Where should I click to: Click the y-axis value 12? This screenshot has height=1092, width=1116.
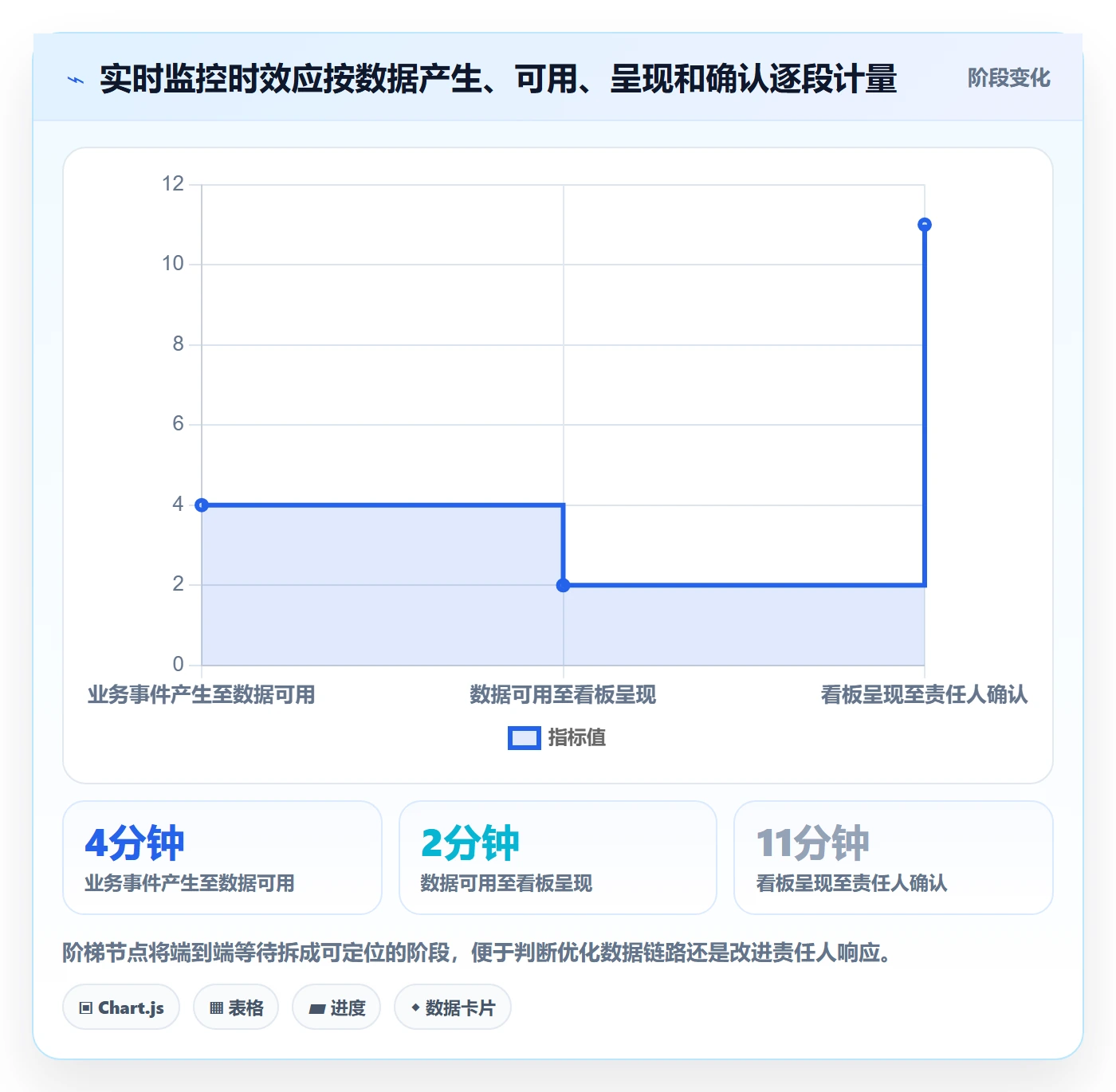point(173,184)
